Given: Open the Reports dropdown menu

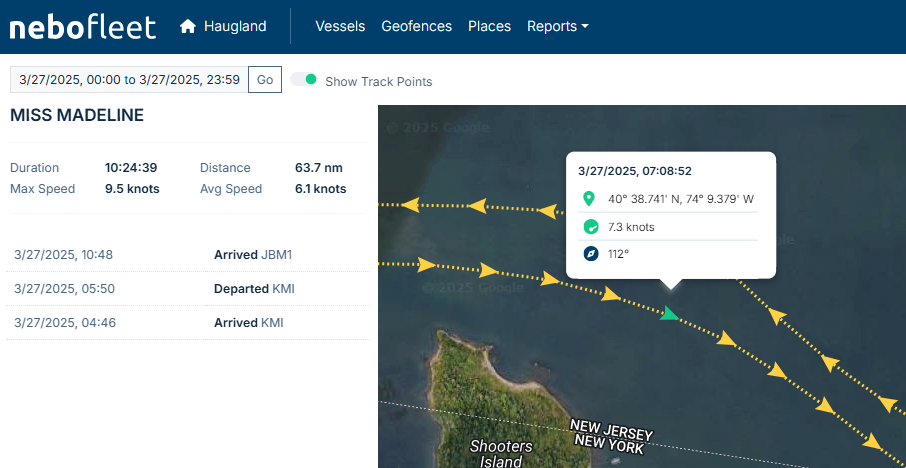Looking at the screenshot, I should click(x=557, y=27).
